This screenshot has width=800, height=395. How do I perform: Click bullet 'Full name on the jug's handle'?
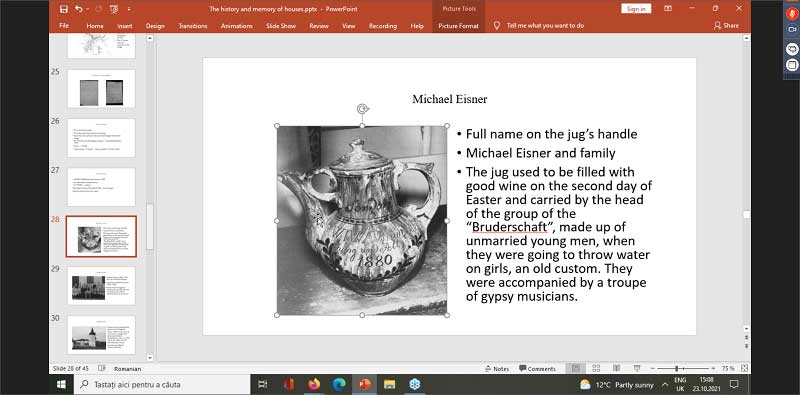pyautogui.click(x=552, y=134)
